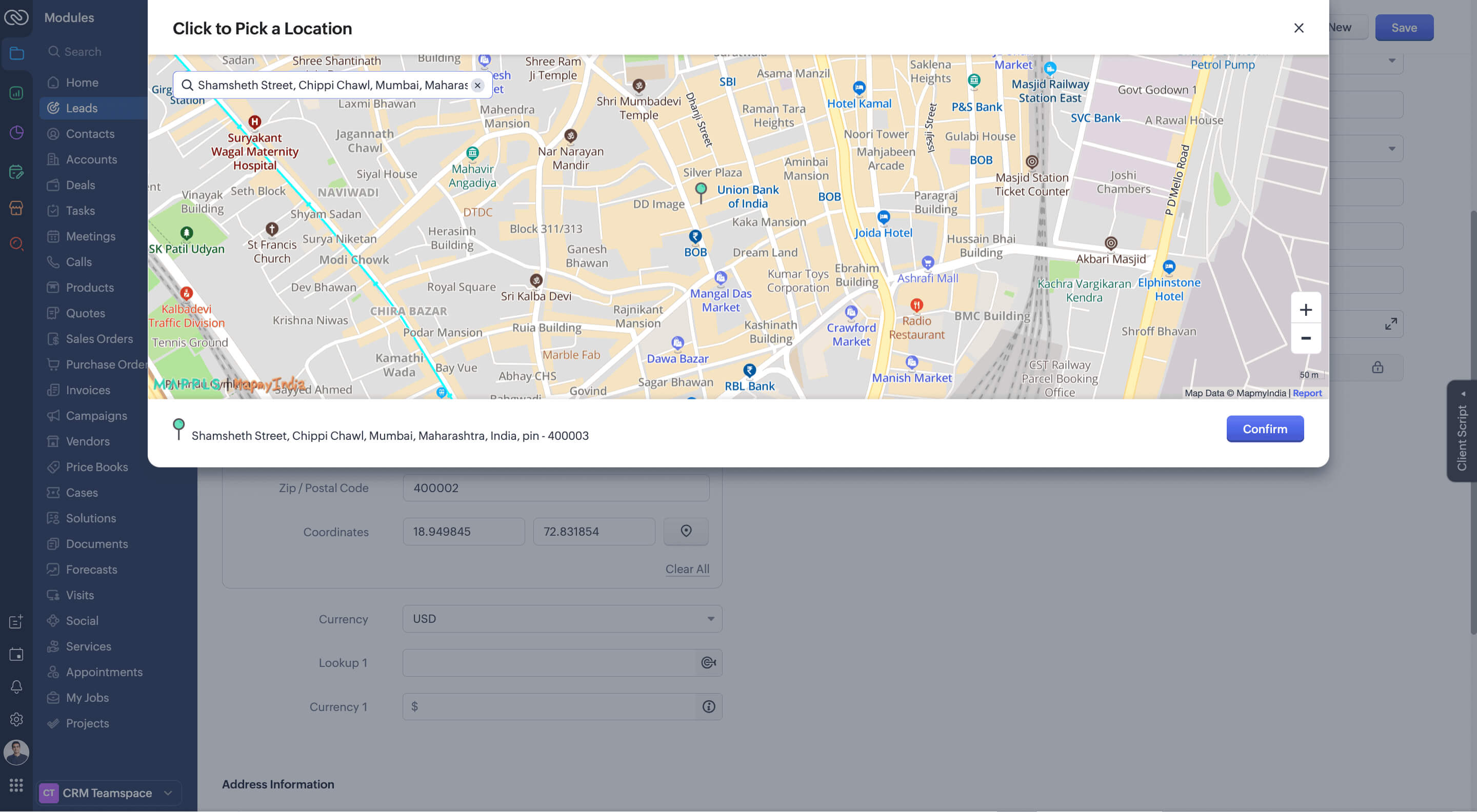Image resolution: width=1477 pixels, height=812 pixels.
Task: Open the setup gear icon in the left rail
Action: 16,719
